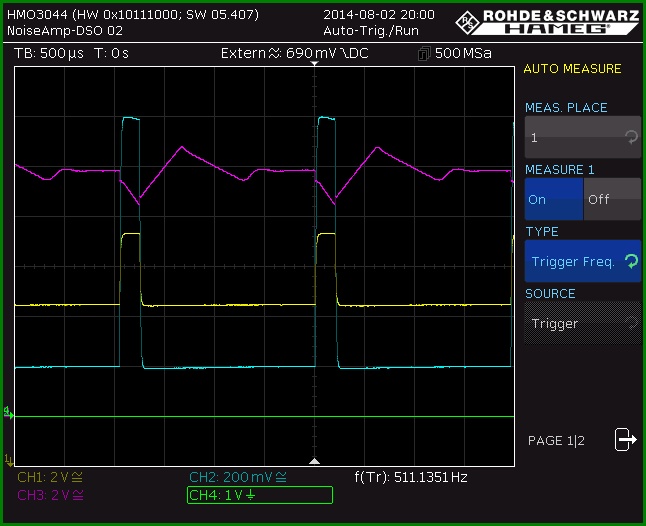Click the CH1 ground marker at bottom left

pos(8,460)
